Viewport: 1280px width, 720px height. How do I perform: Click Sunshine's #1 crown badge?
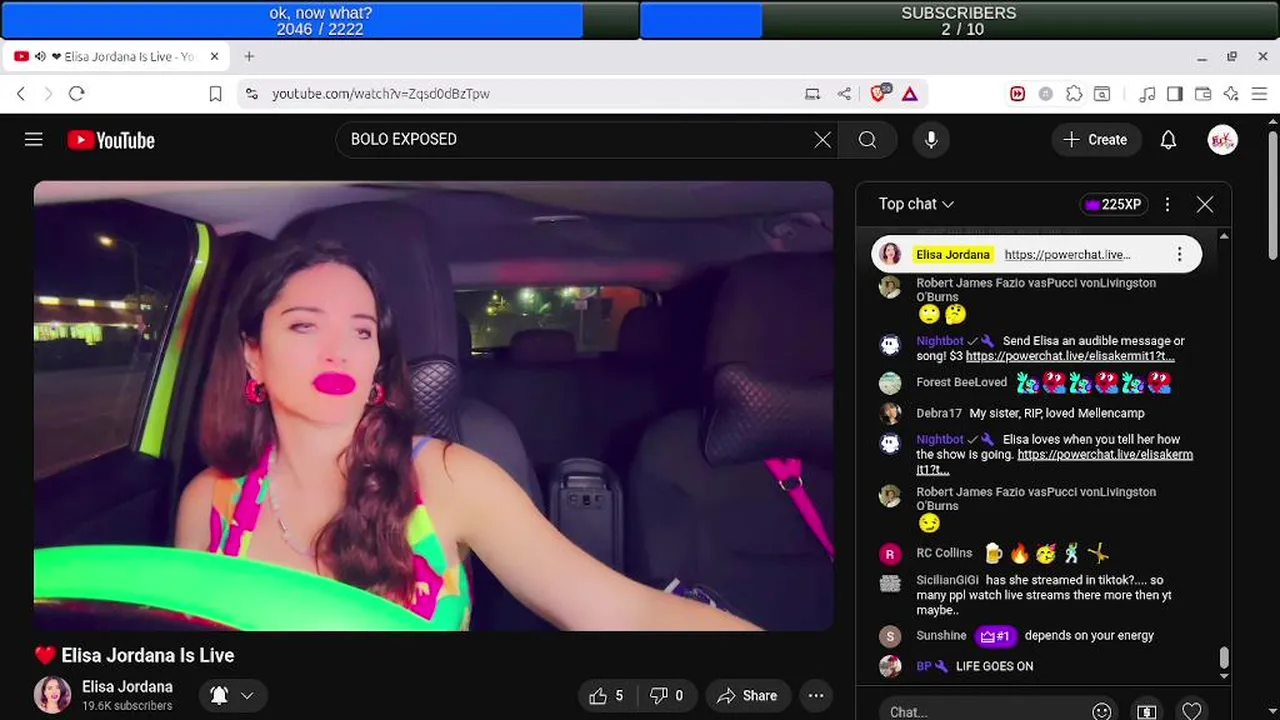(x=995, y=636)
